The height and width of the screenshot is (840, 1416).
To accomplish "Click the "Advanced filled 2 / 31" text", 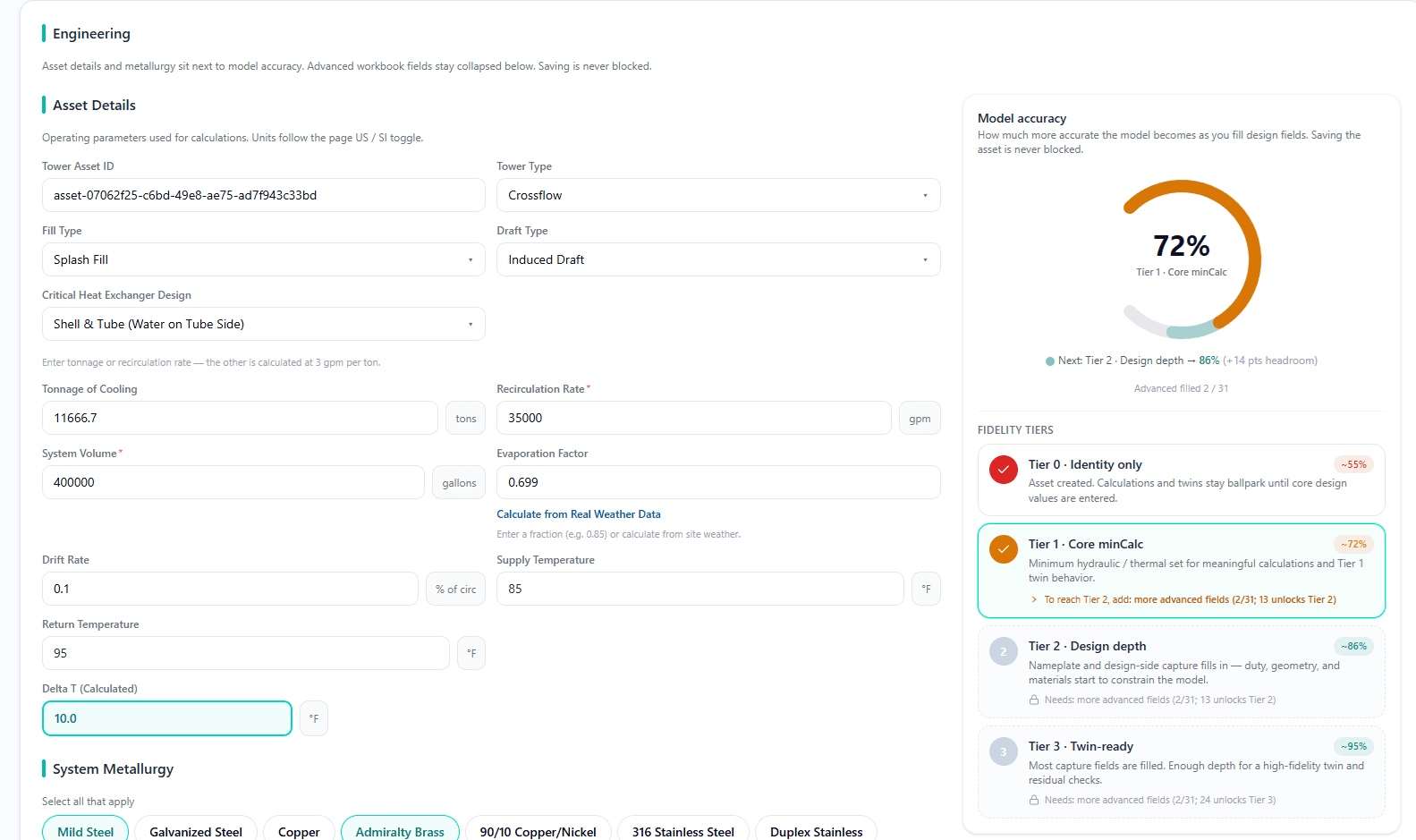I will click(x=1182, y=388).
